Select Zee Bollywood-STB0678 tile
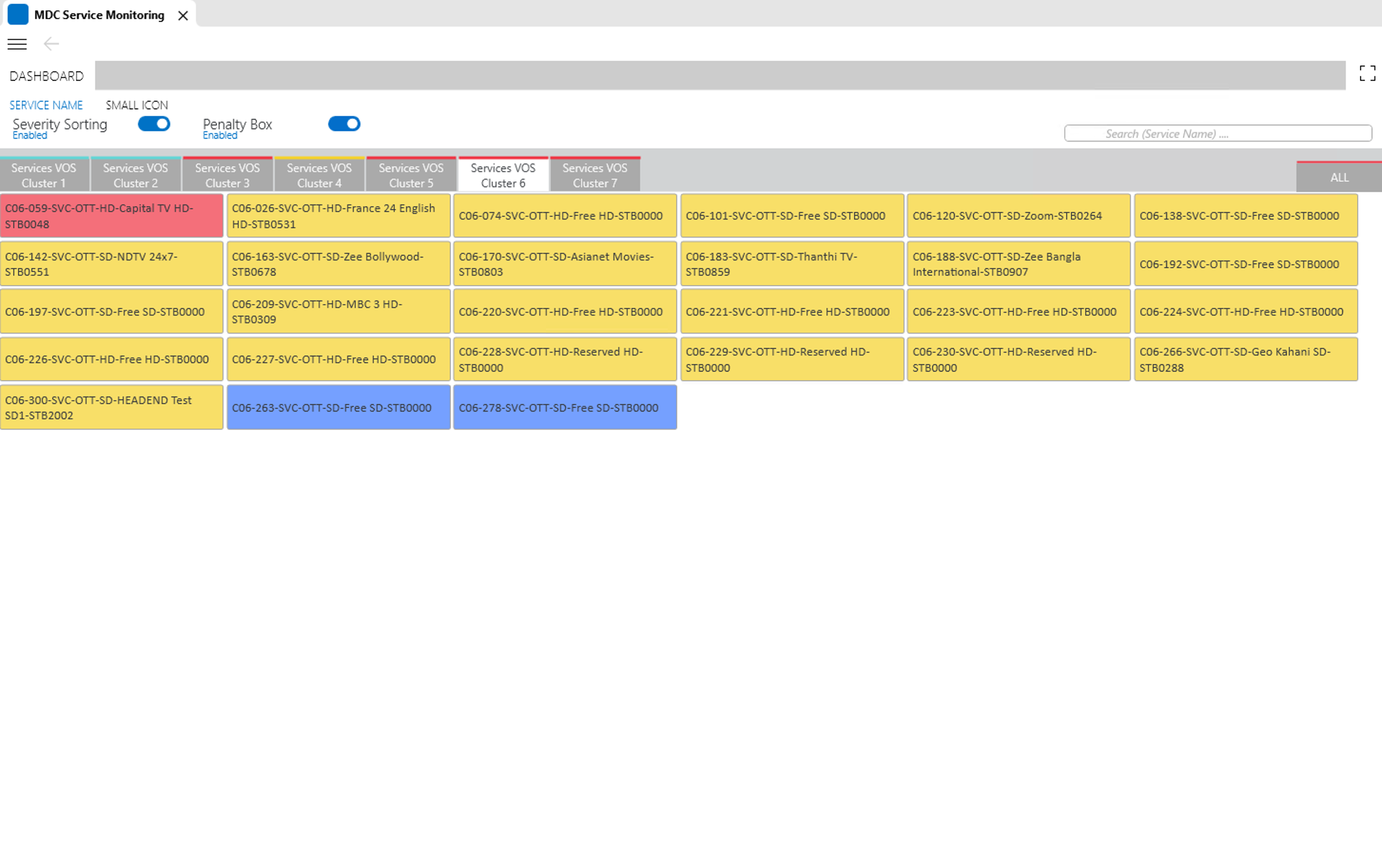1382x868 pixels. 339,264
